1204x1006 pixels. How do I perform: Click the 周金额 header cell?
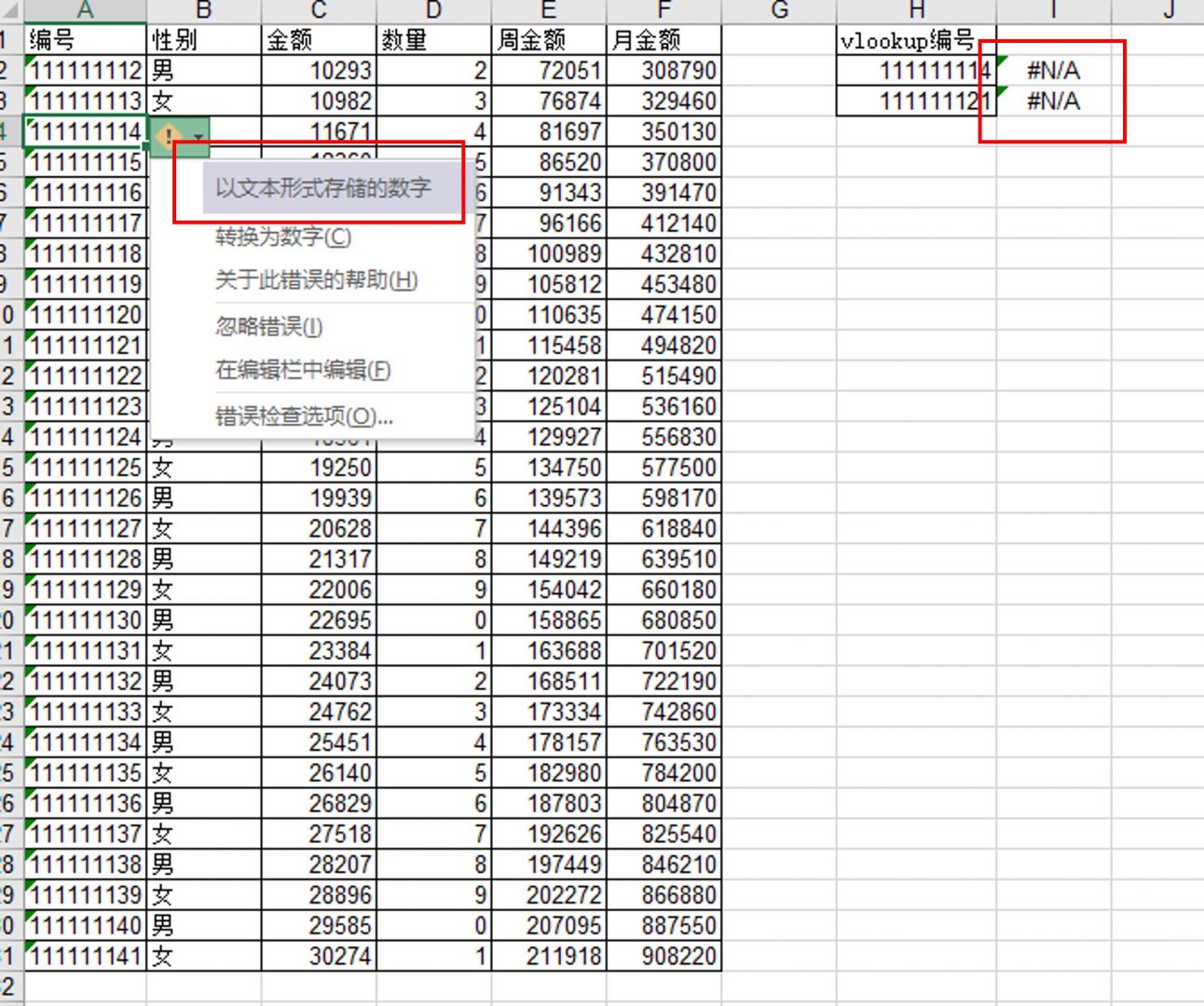[x=549, y=40]
